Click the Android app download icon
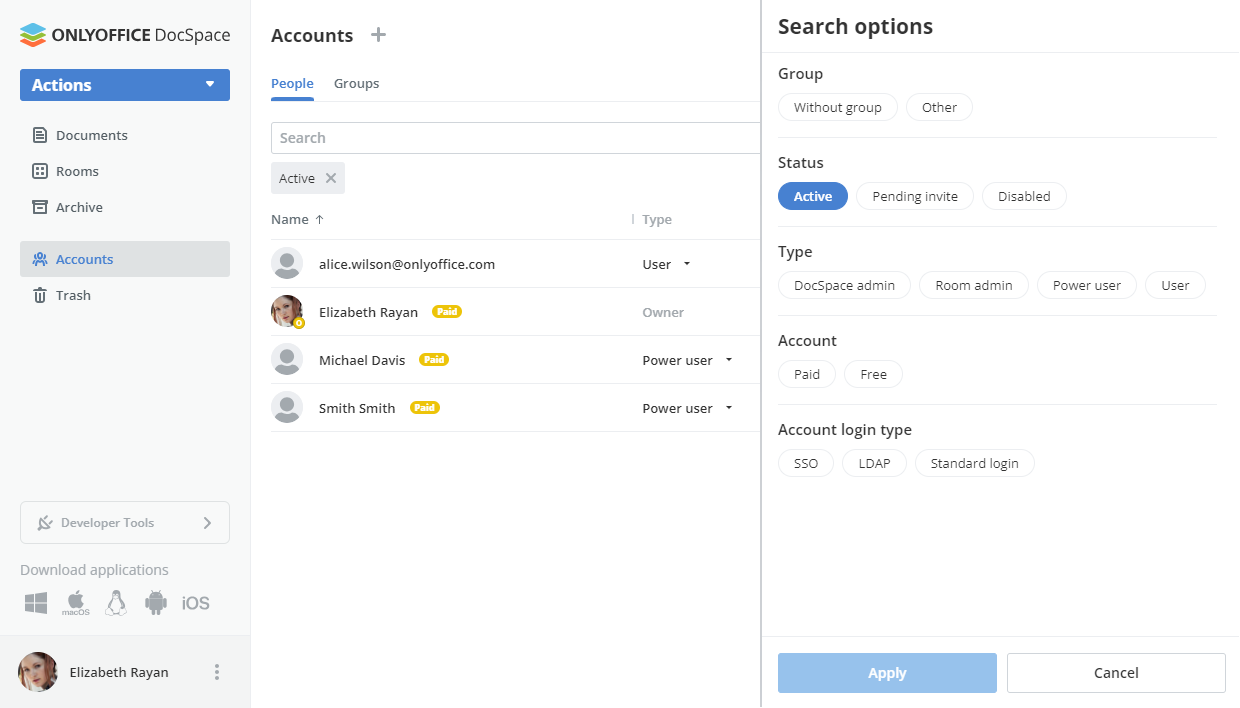The width and height of the screenshot is (1240, 708). [x=156, y=603]
